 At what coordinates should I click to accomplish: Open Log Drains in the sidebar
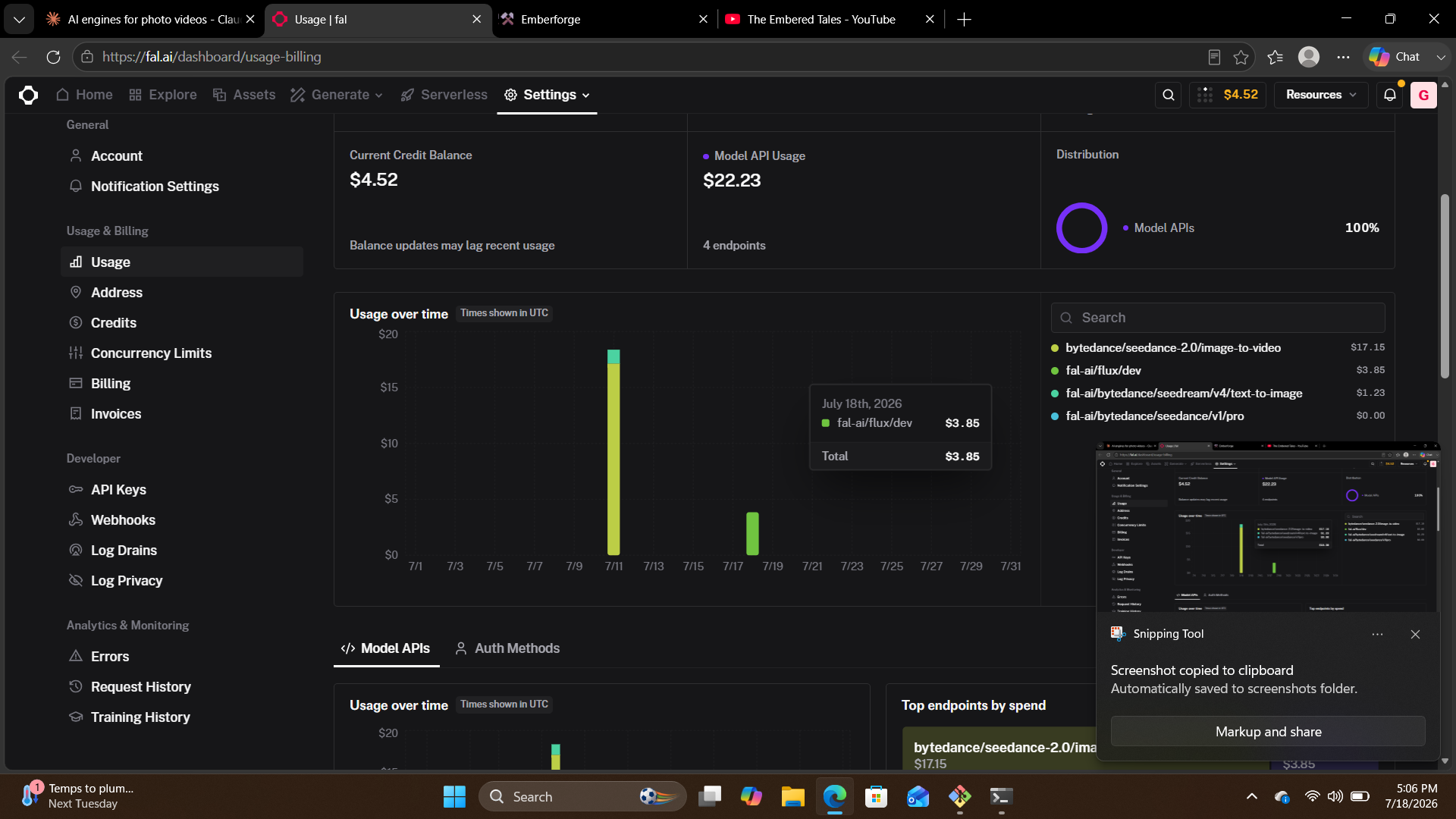click(182, 550)
